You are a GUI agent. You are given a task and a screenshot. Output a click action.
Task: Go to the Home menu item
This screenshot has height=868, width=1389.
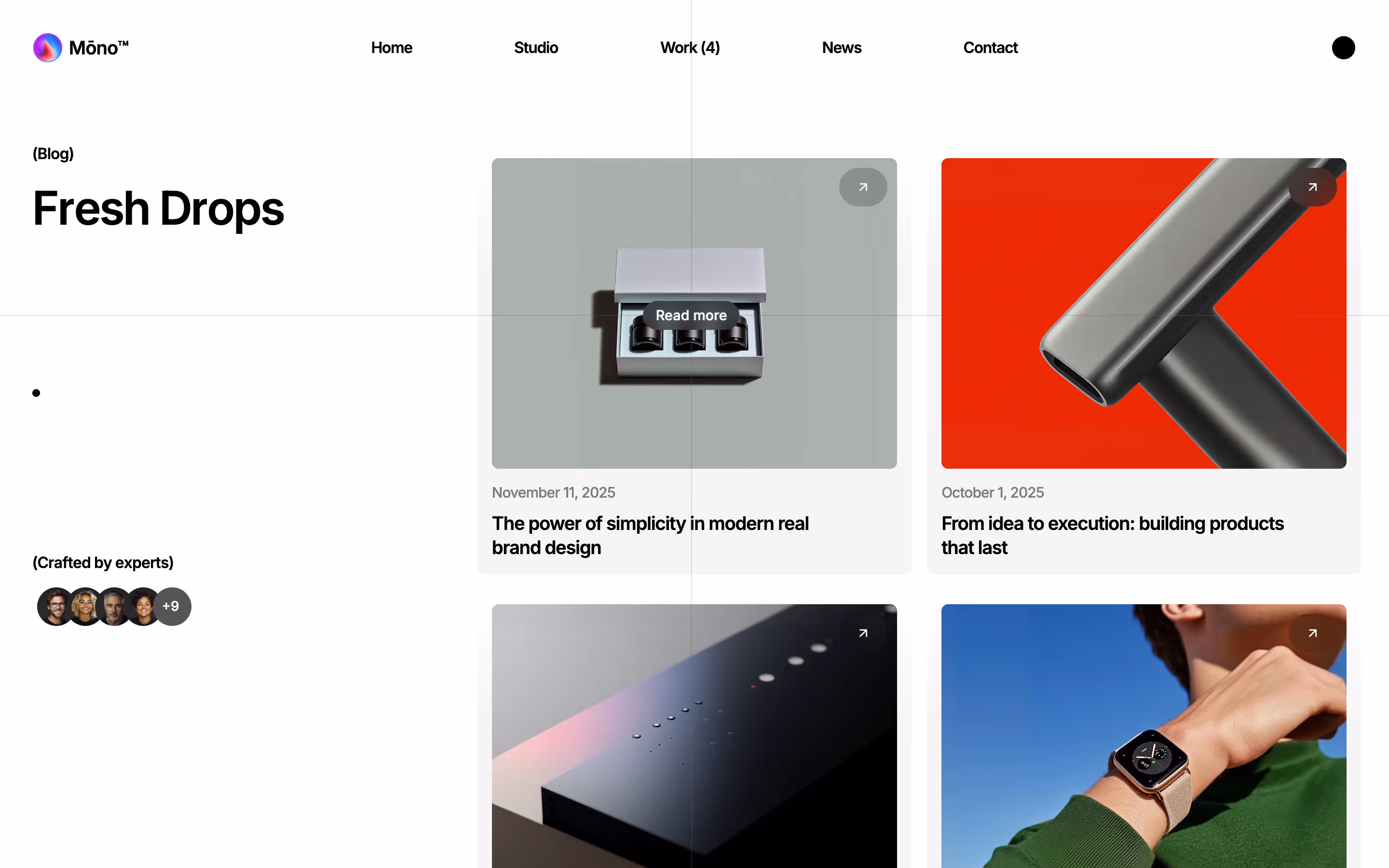click(x=392, y=48)
